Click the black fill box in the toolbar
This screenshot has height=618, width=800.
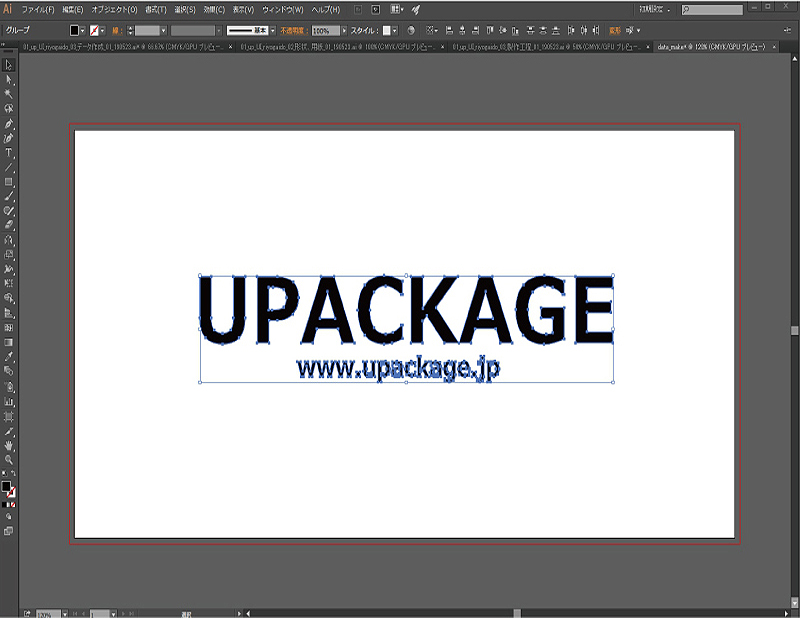click(6, 486)
